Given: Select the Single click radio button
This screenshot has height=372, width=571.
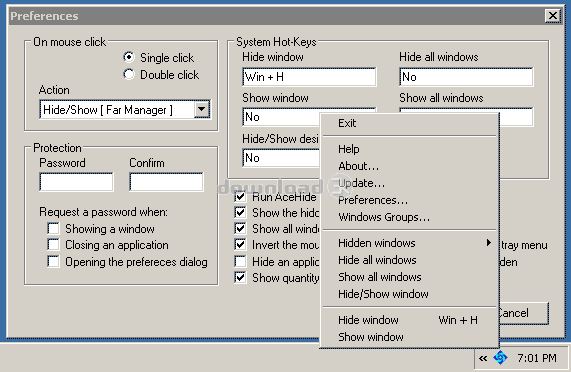Looking at the screenshot, I should (129, 57).
